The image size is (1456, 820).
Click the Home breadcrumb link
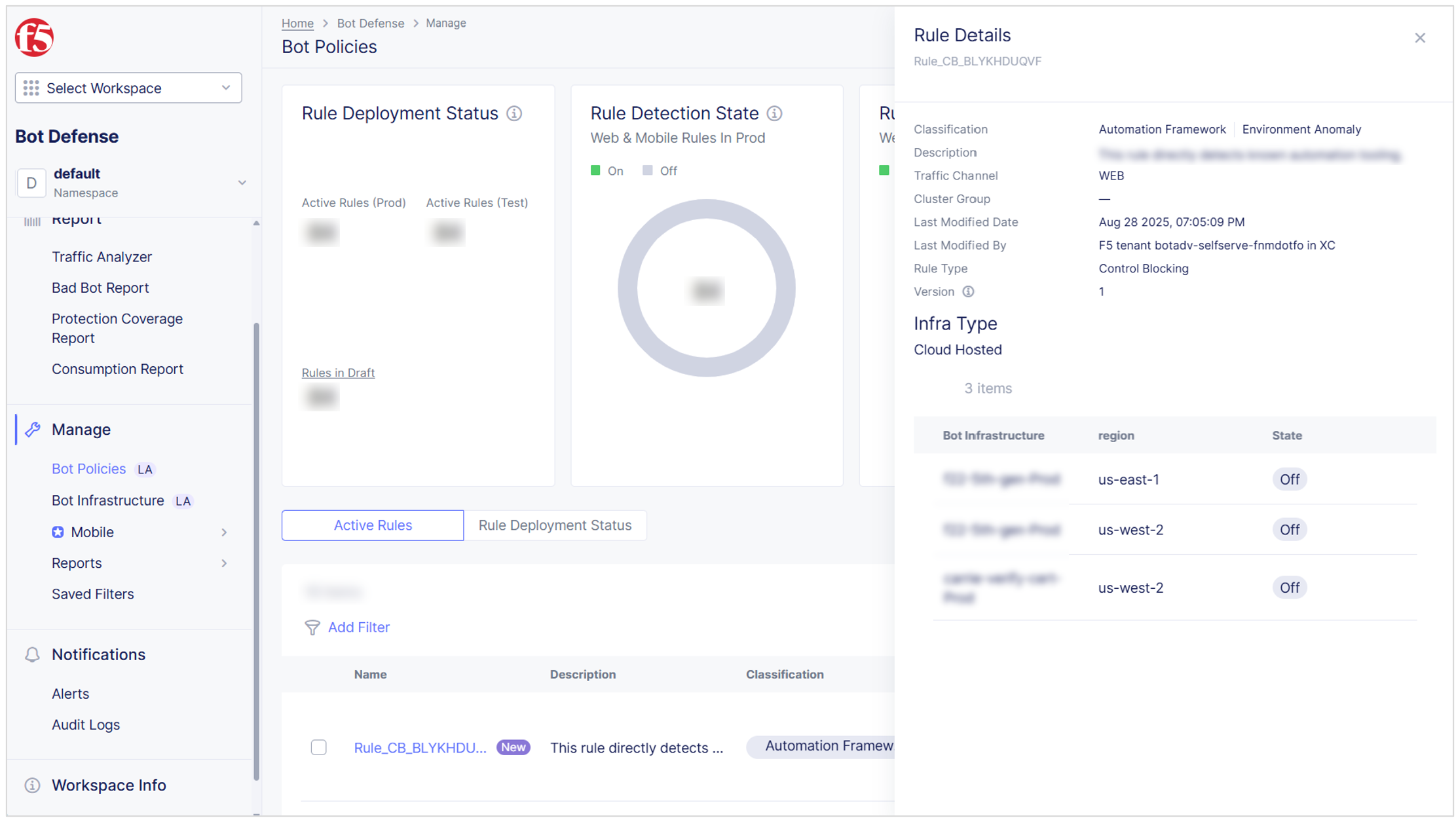point(297,24)
